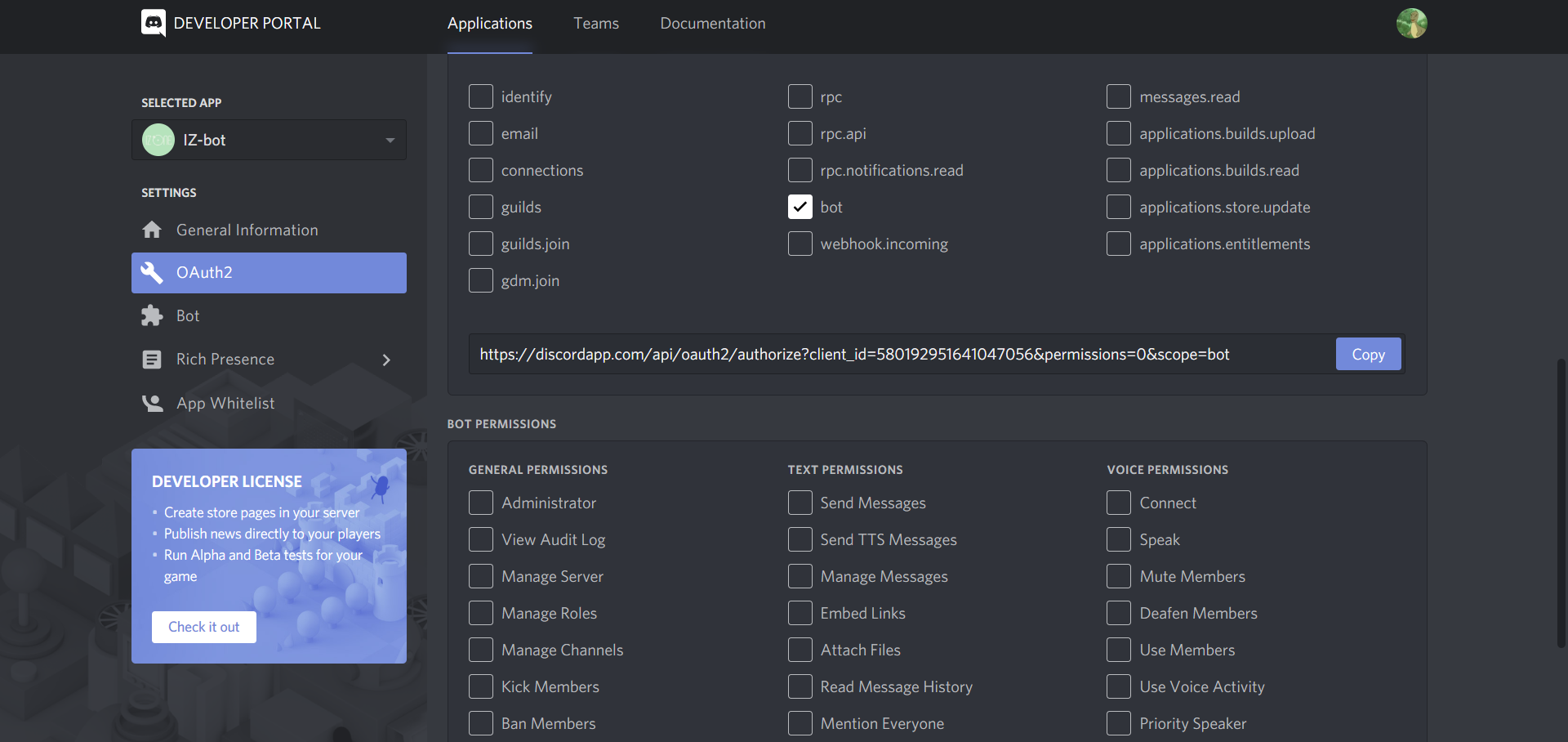Enable the Administrator permission

click(481, 503)
